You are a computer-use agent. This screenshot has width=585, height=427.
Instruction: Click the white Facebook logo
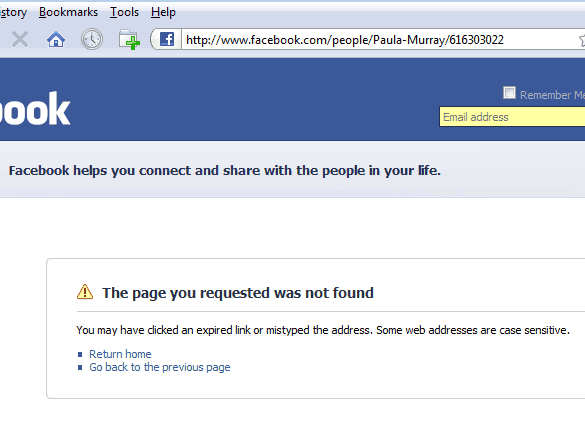point(35,109)
